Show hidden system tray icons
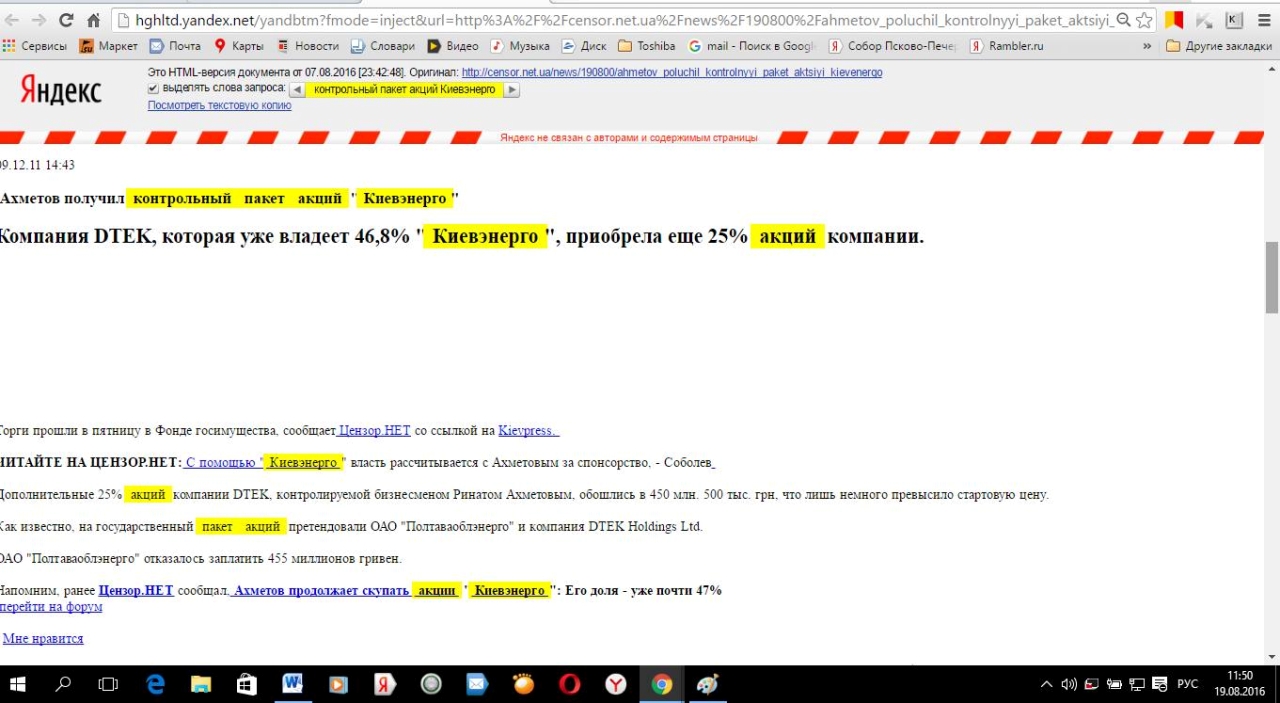1280x703 pixels. click(x=1046, y=684)
